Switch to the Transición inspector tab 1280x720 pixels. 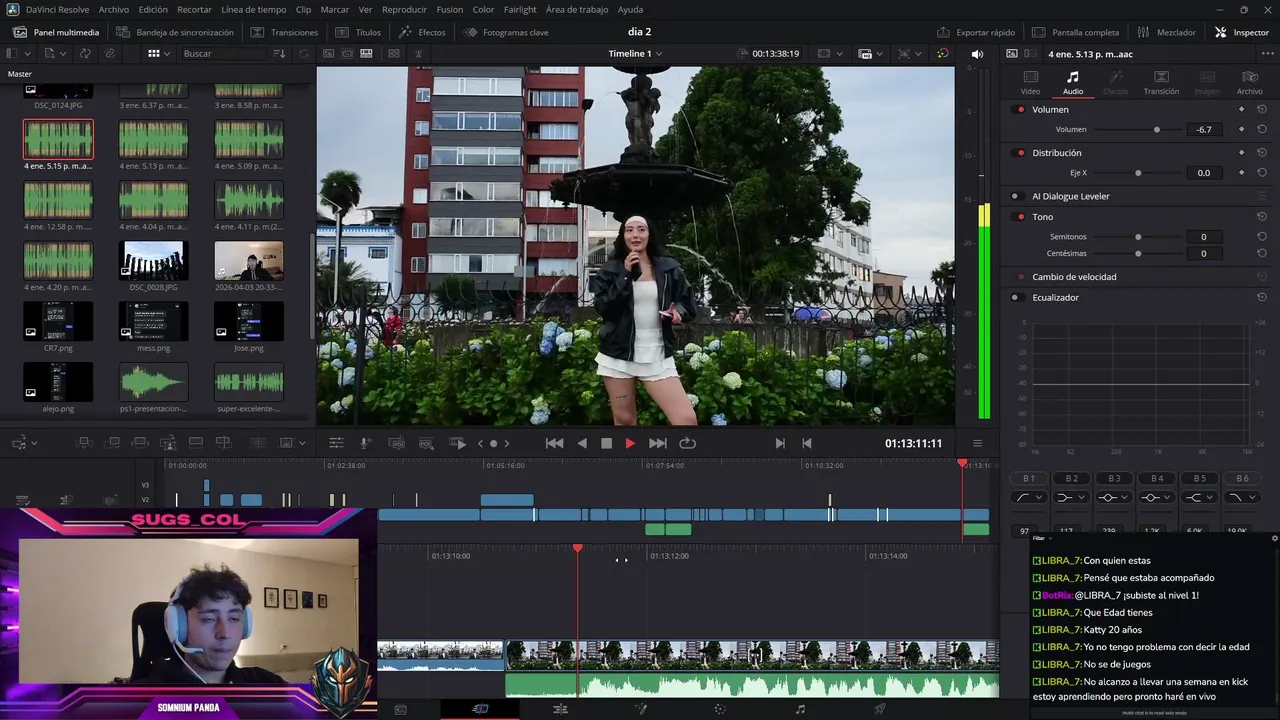coord(1161,82)
